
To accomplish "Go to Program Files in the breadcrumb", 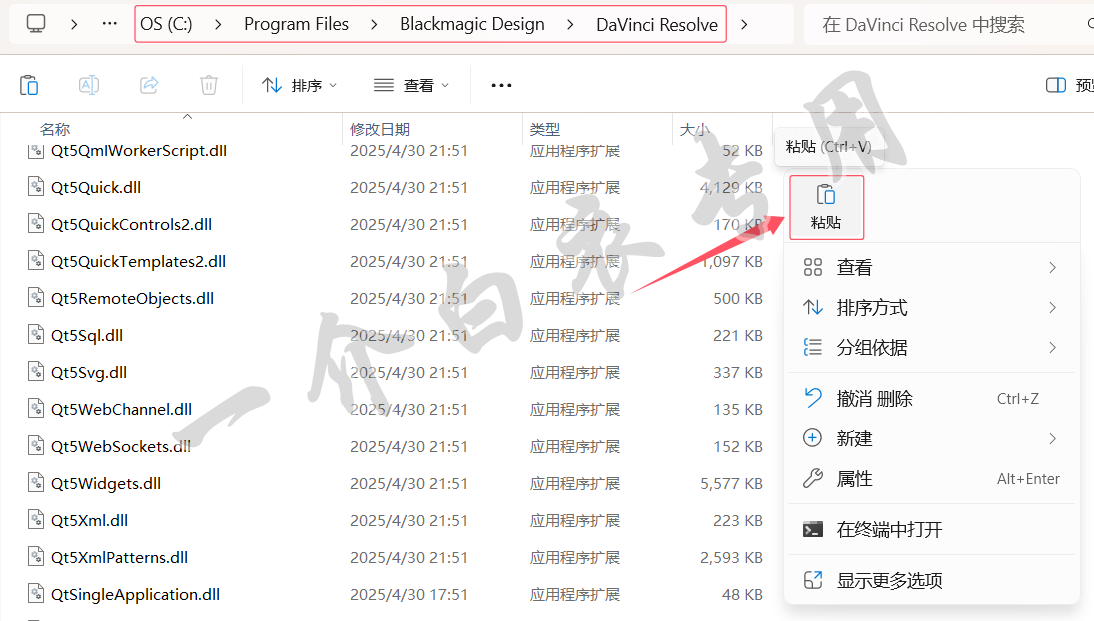I will (297, 24).
